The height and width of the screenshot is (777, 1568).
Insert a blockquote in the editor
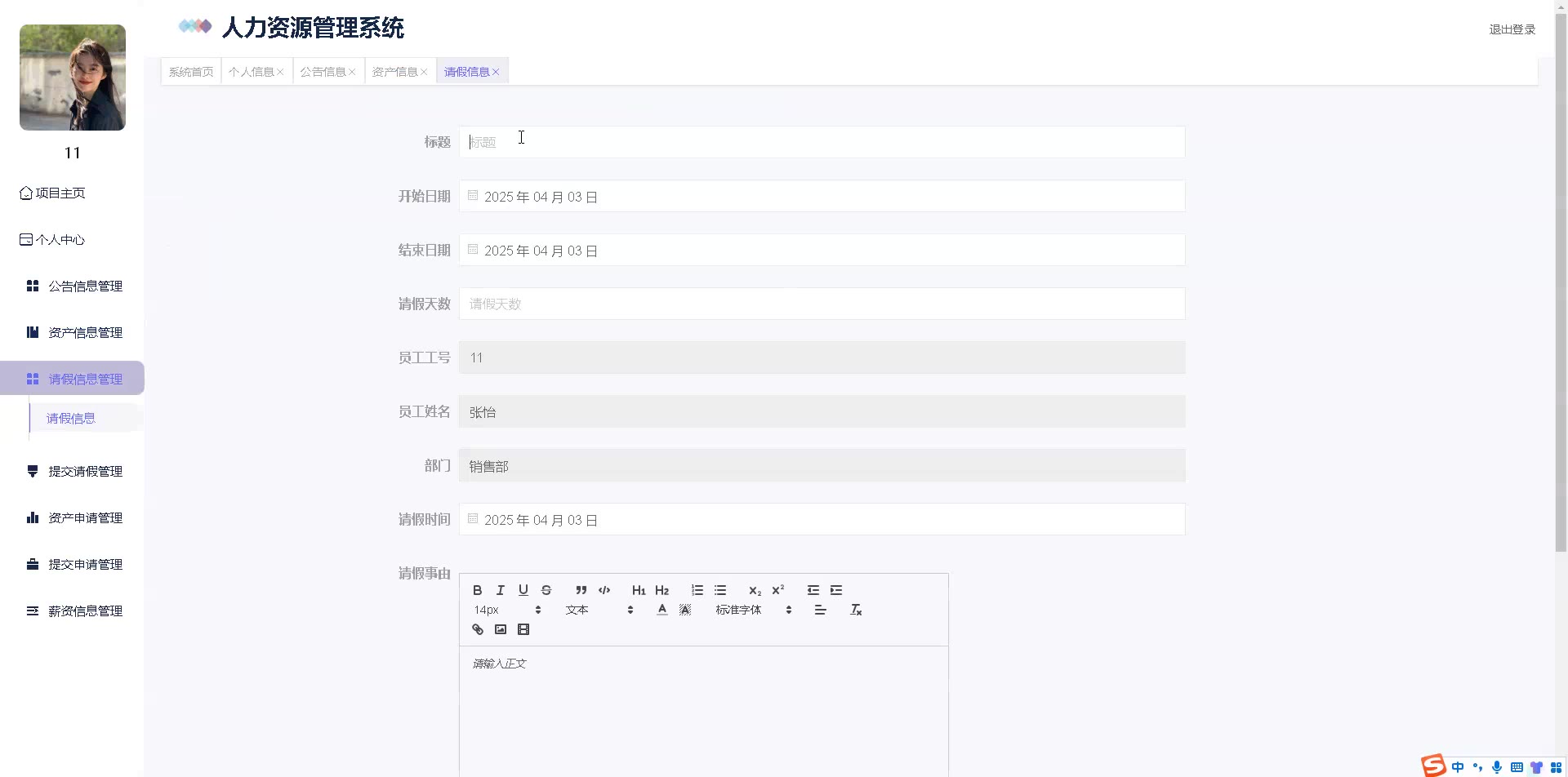coord(581,590)
